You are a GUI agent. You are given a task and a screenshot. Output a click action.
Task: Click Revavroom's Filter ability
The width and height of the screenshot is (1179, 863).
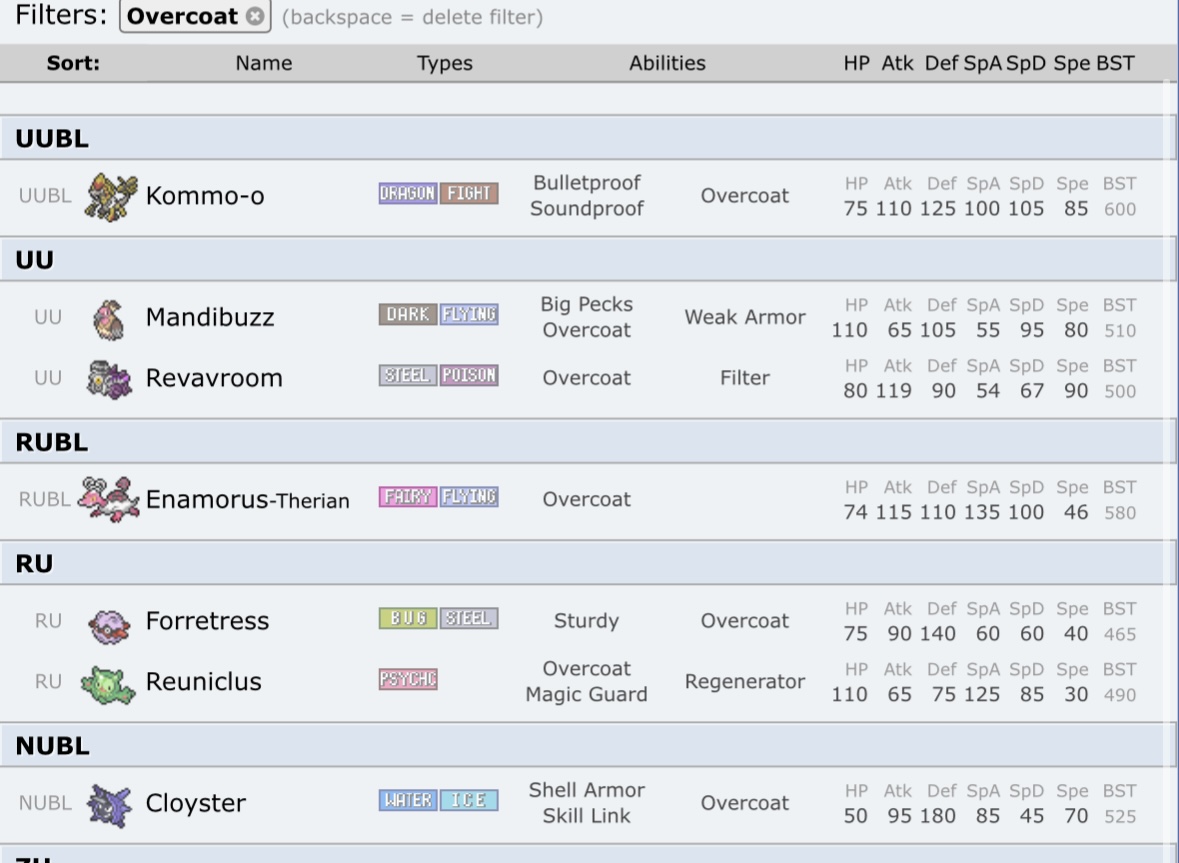[744, 378]
